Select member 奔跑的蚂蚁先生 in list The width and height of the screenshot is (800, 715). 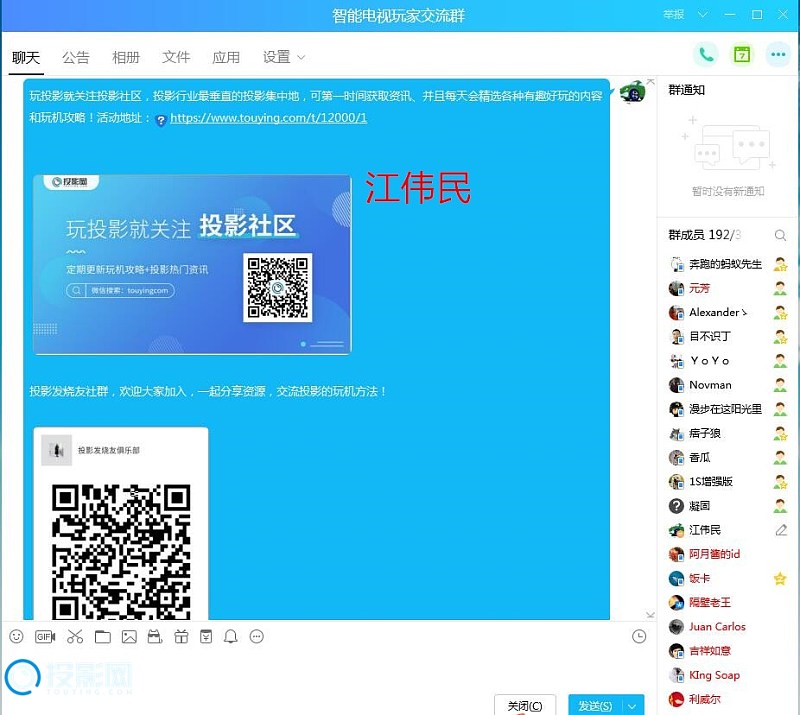pos(728,264)
